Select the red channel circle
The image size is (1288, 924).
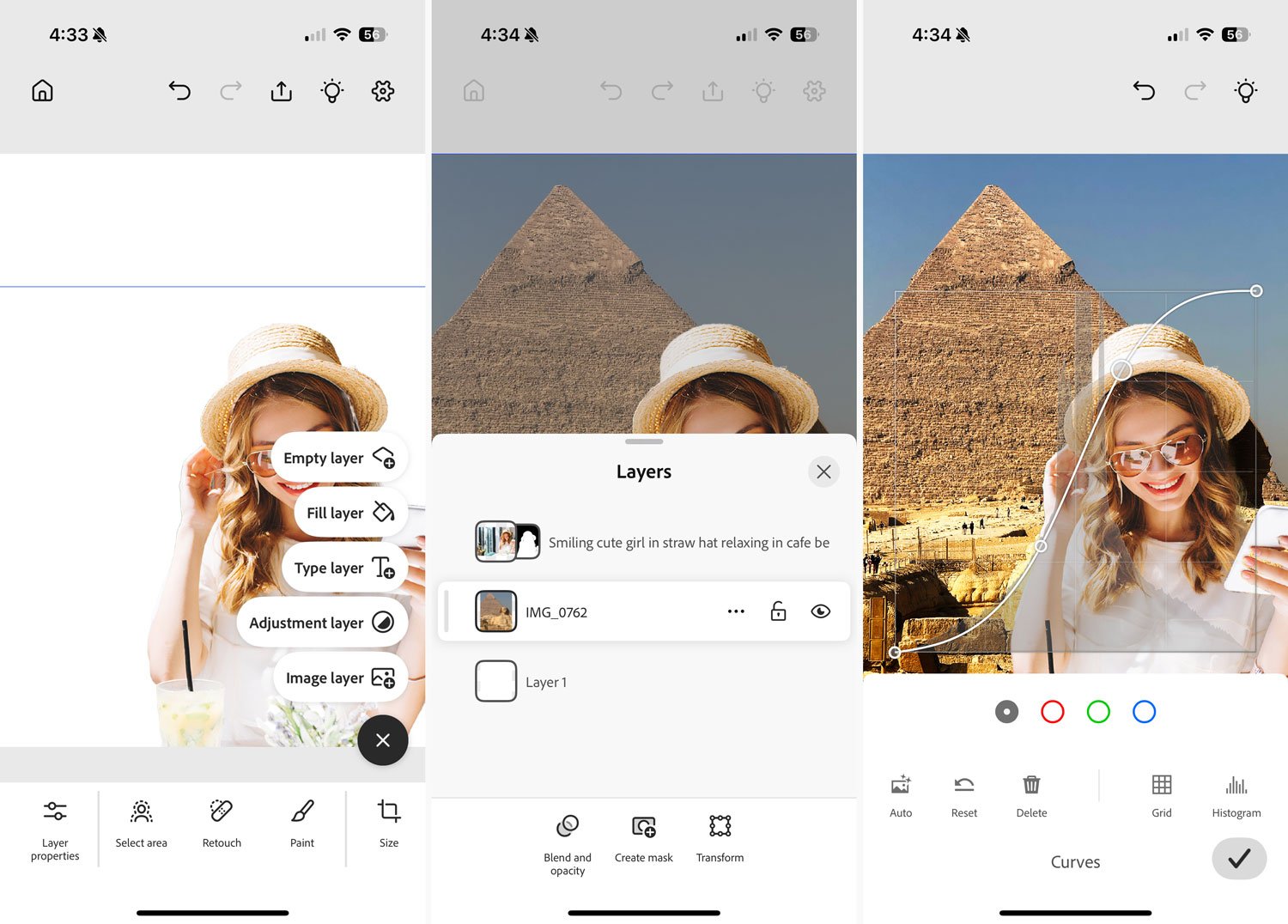[x=1052, y=712]
